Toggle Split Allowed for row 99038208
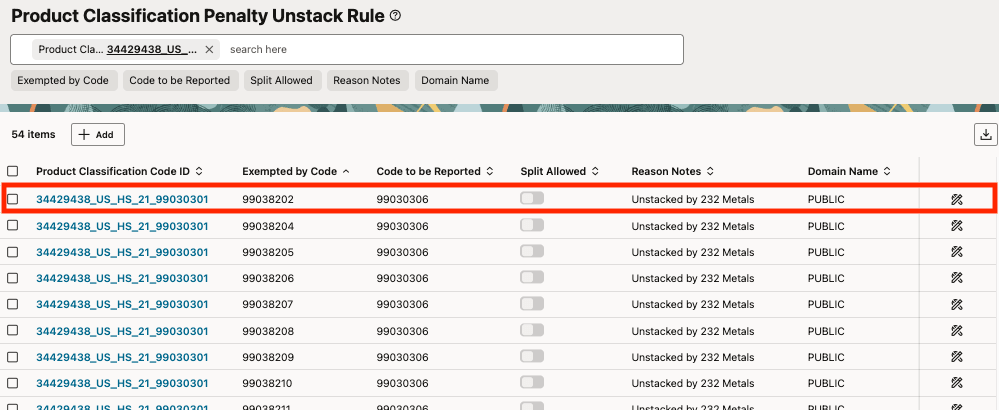This screenshot has height=410, width=999. (x=532, y=330)
